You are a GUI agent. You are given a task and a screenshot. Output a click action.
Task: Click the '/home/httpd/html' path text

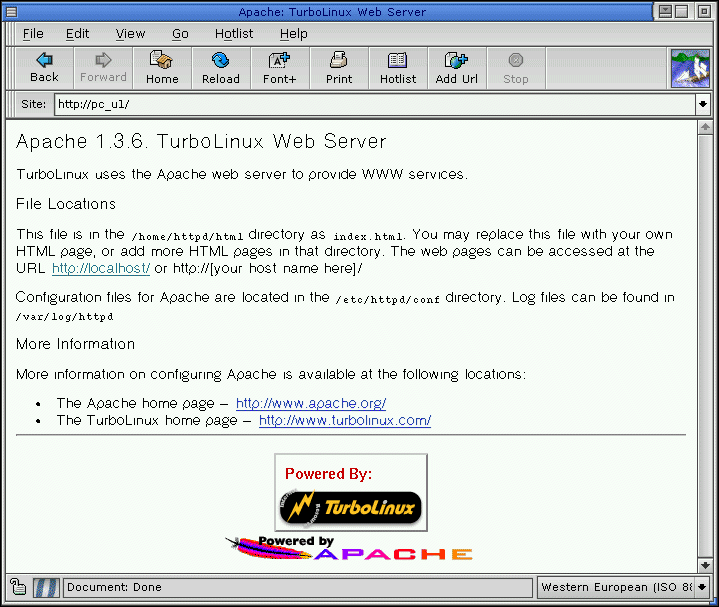[187, 237]
